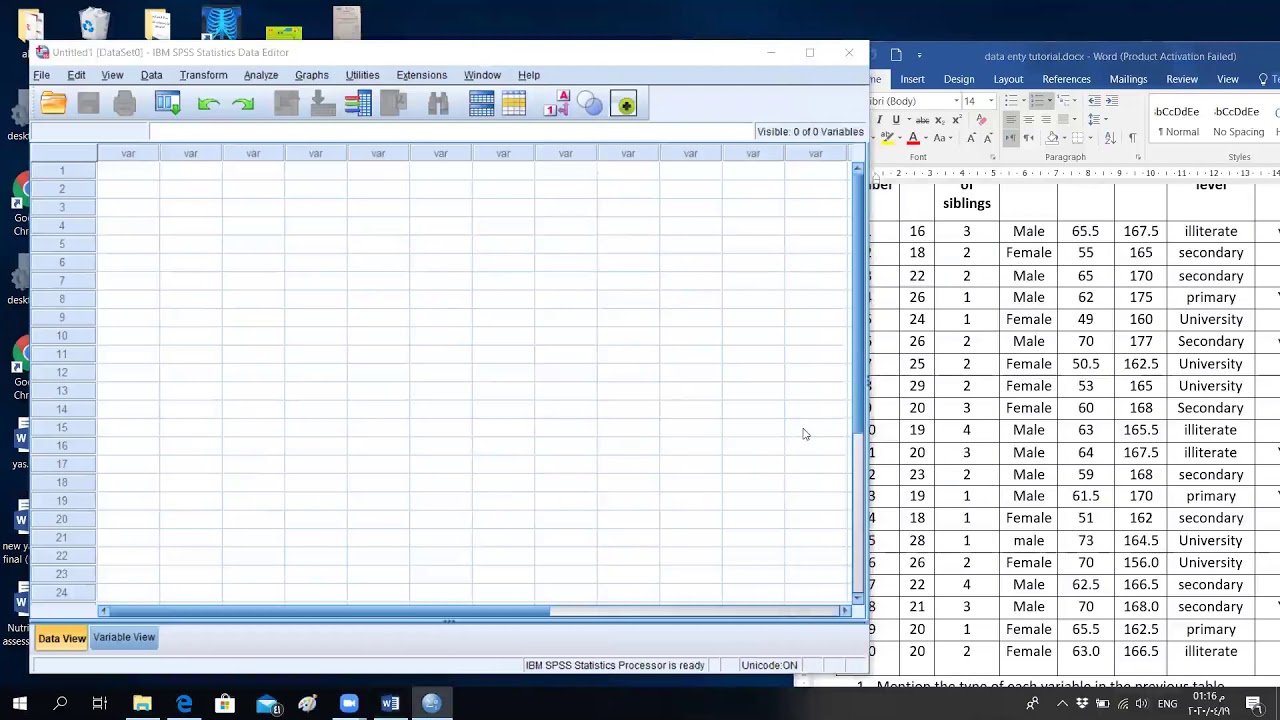1280x720 pixels.
Task: Open the Mailings tab in Word
Action: pos(1128,79)
